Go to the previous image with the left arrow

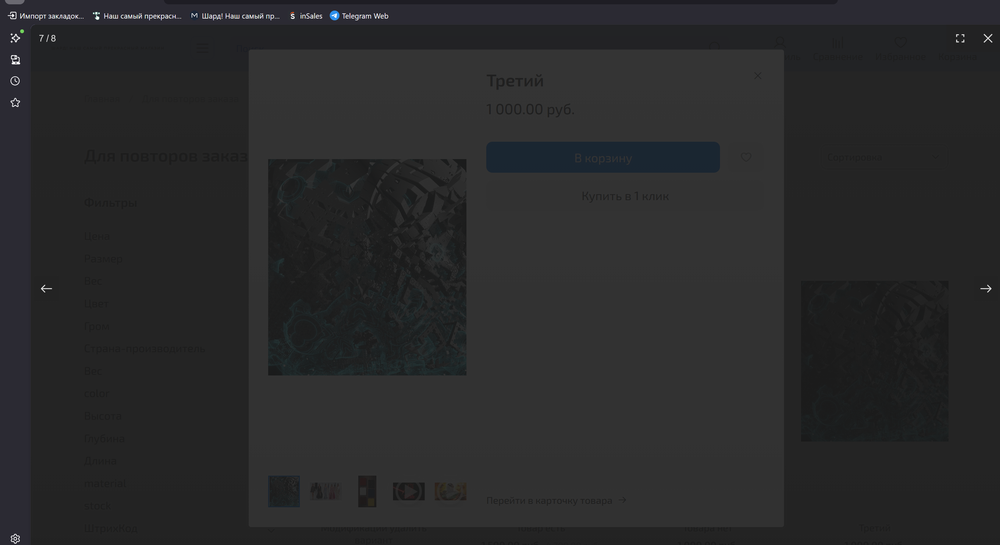click(47, 289)
